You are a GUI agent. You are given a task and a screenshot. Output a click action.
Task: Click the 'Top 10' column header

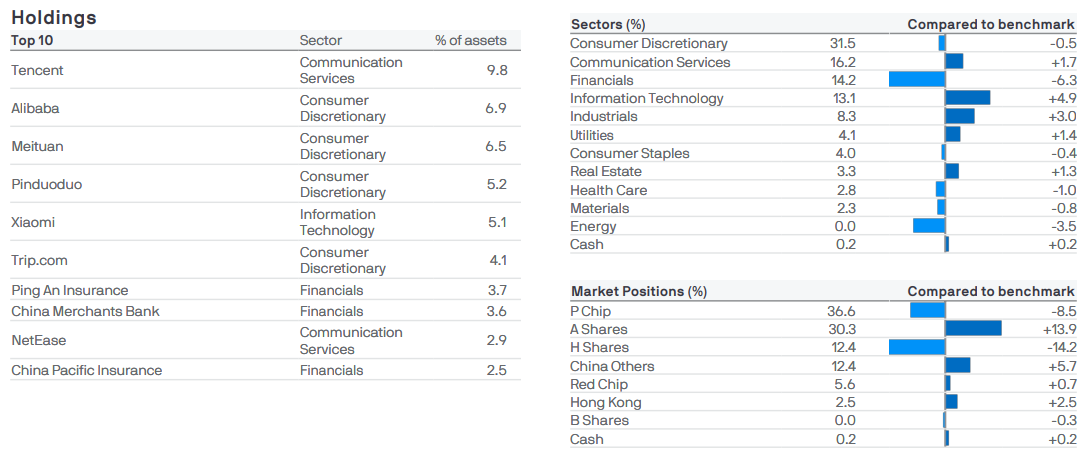point(33,41)
